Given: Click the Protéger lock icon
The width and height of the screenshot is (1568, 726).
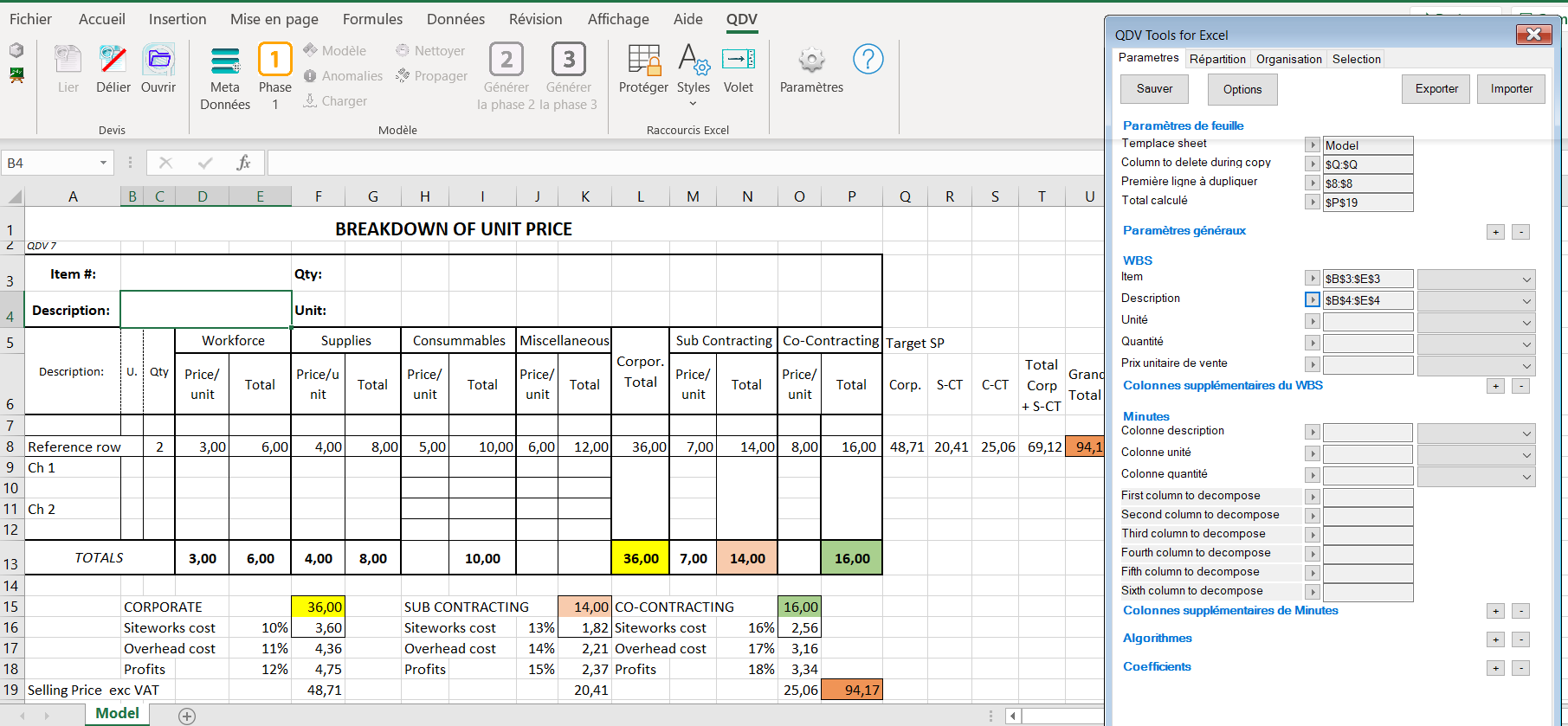Looking at the screenshot, I should click(x=643, y=61).
